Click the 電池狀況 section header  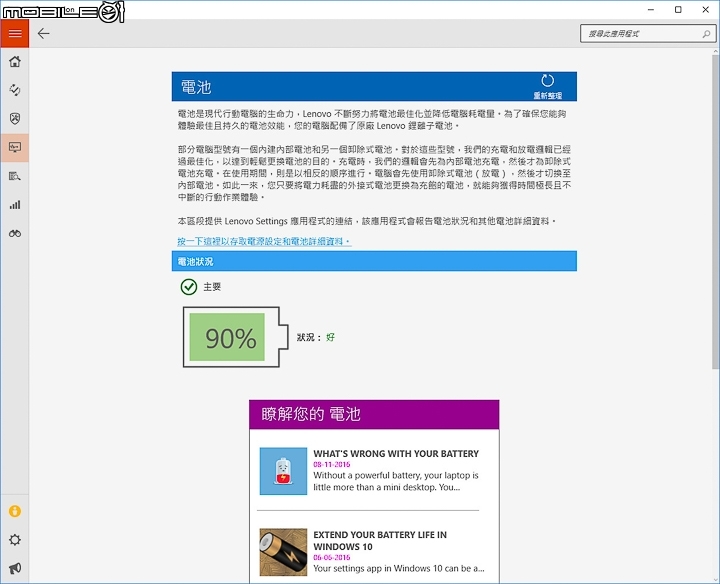click(x=374, y=261)
